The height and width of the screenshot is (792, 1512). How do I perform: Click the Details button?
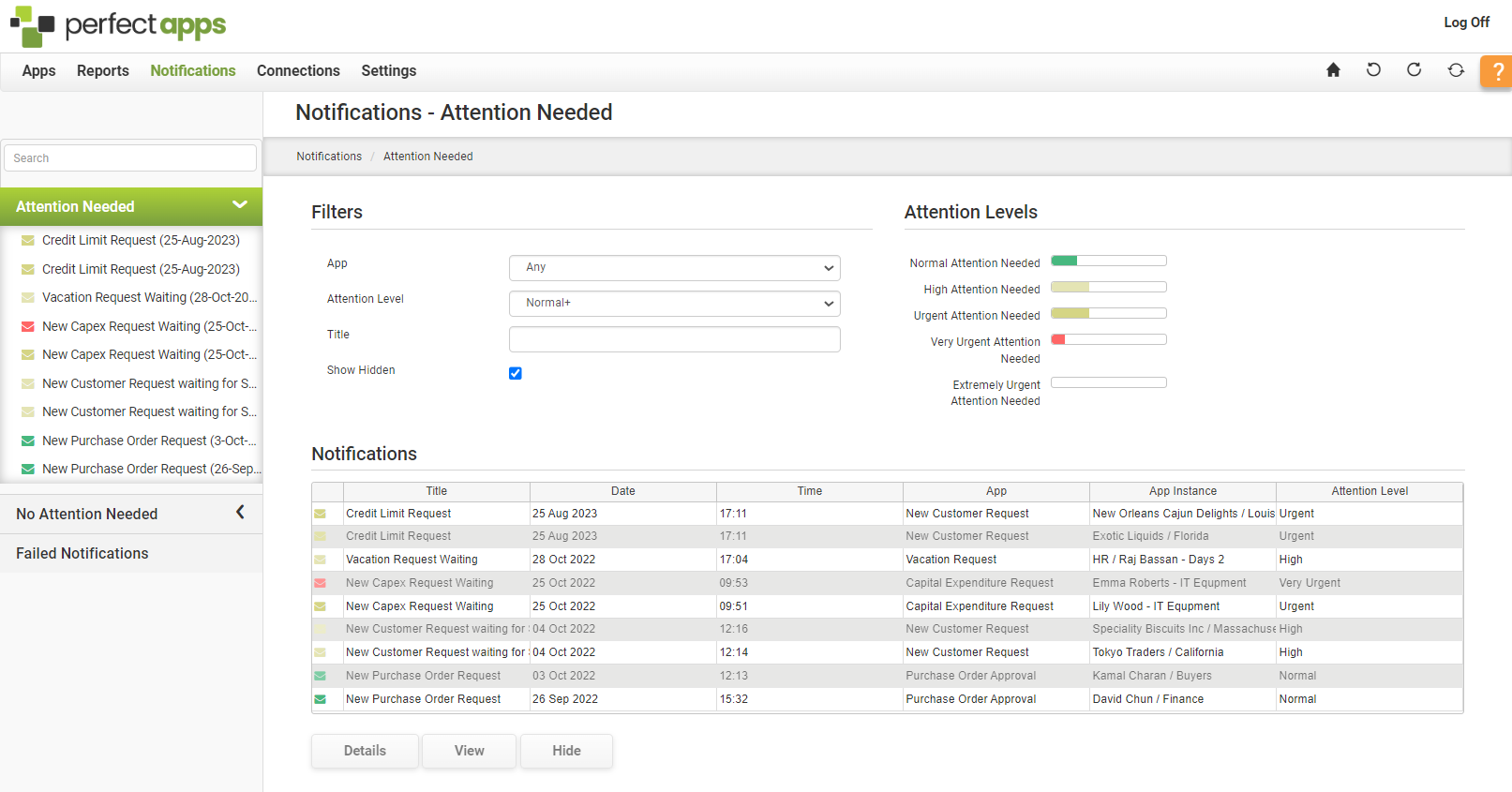click(x=365, y=751)
